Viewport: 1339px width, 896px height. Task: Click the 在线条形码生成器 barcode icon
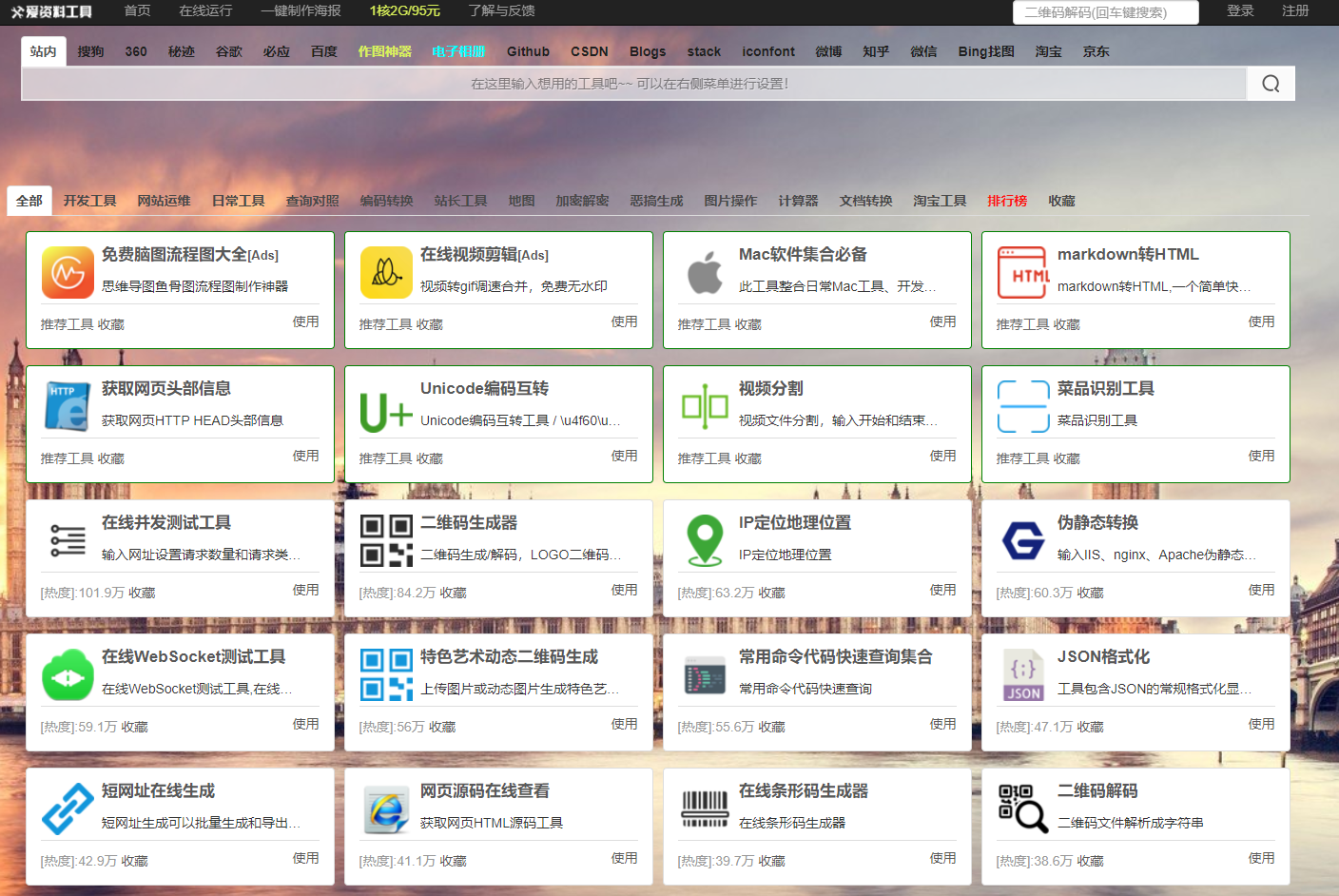point(705,808)
